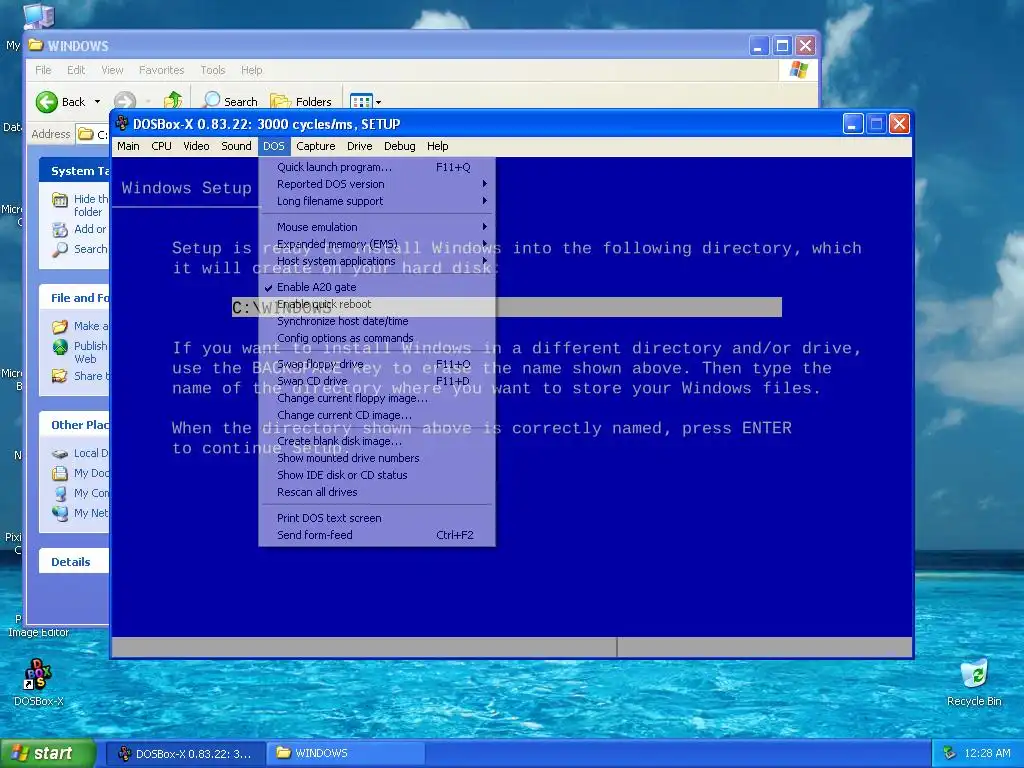Open the Help menu in DOSBox-X

tap(438, 146)
